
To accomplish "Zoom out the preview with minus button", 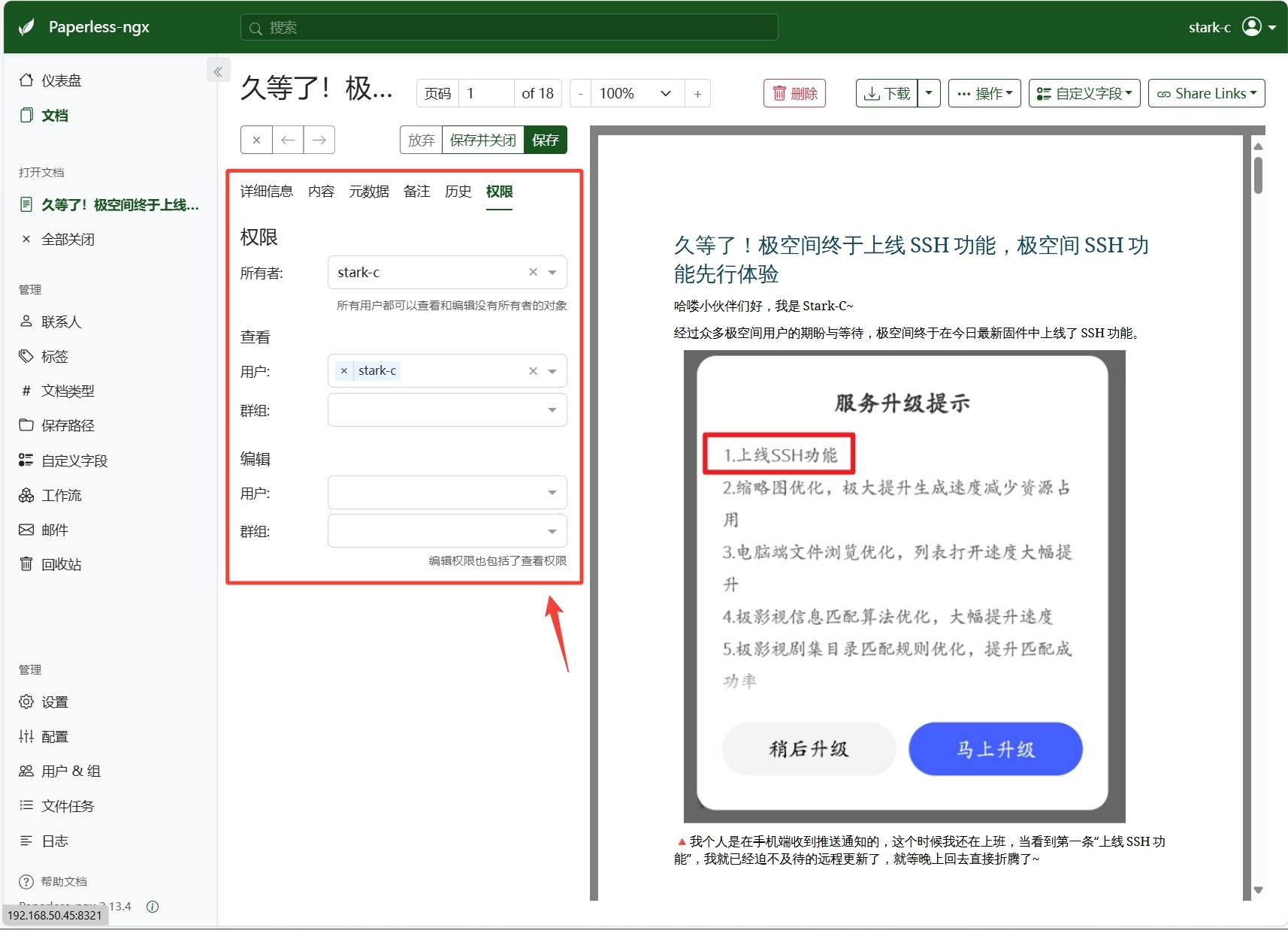I will [x=580, y=93].
